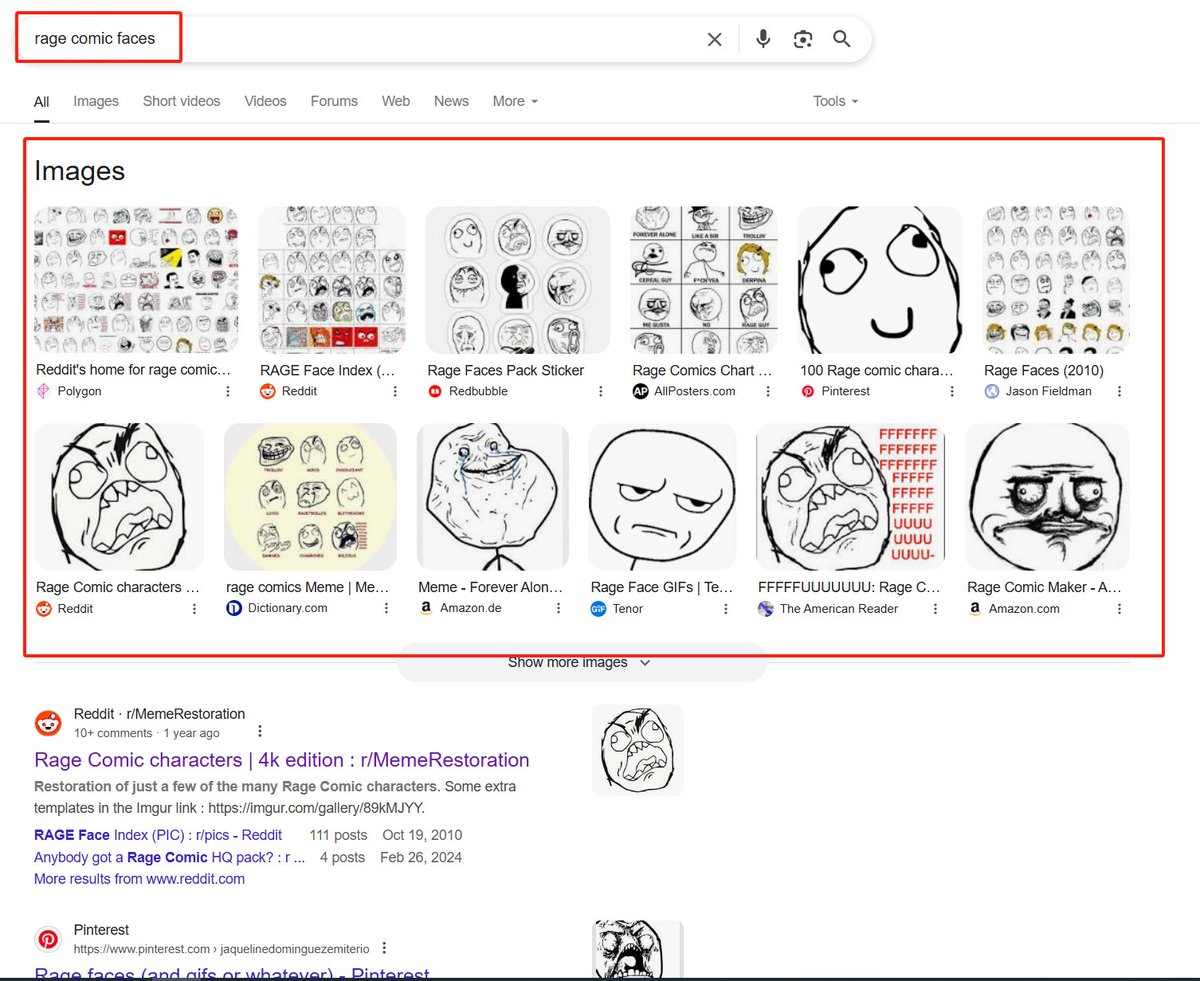Switch to the Videos tab
Screen dimensions: 1200x981
coord(266,101)
